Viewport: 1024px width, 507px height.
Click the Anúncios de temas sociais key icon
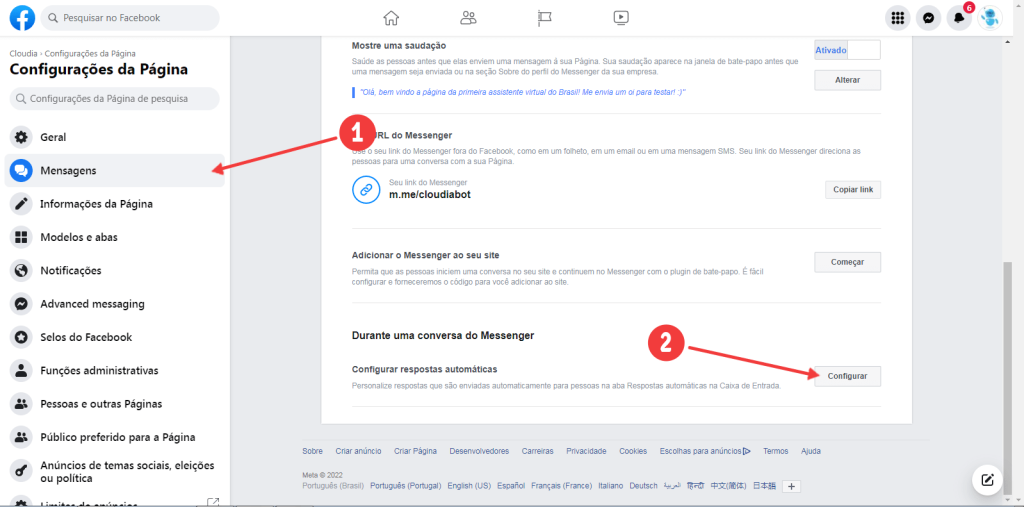[22, 472]
